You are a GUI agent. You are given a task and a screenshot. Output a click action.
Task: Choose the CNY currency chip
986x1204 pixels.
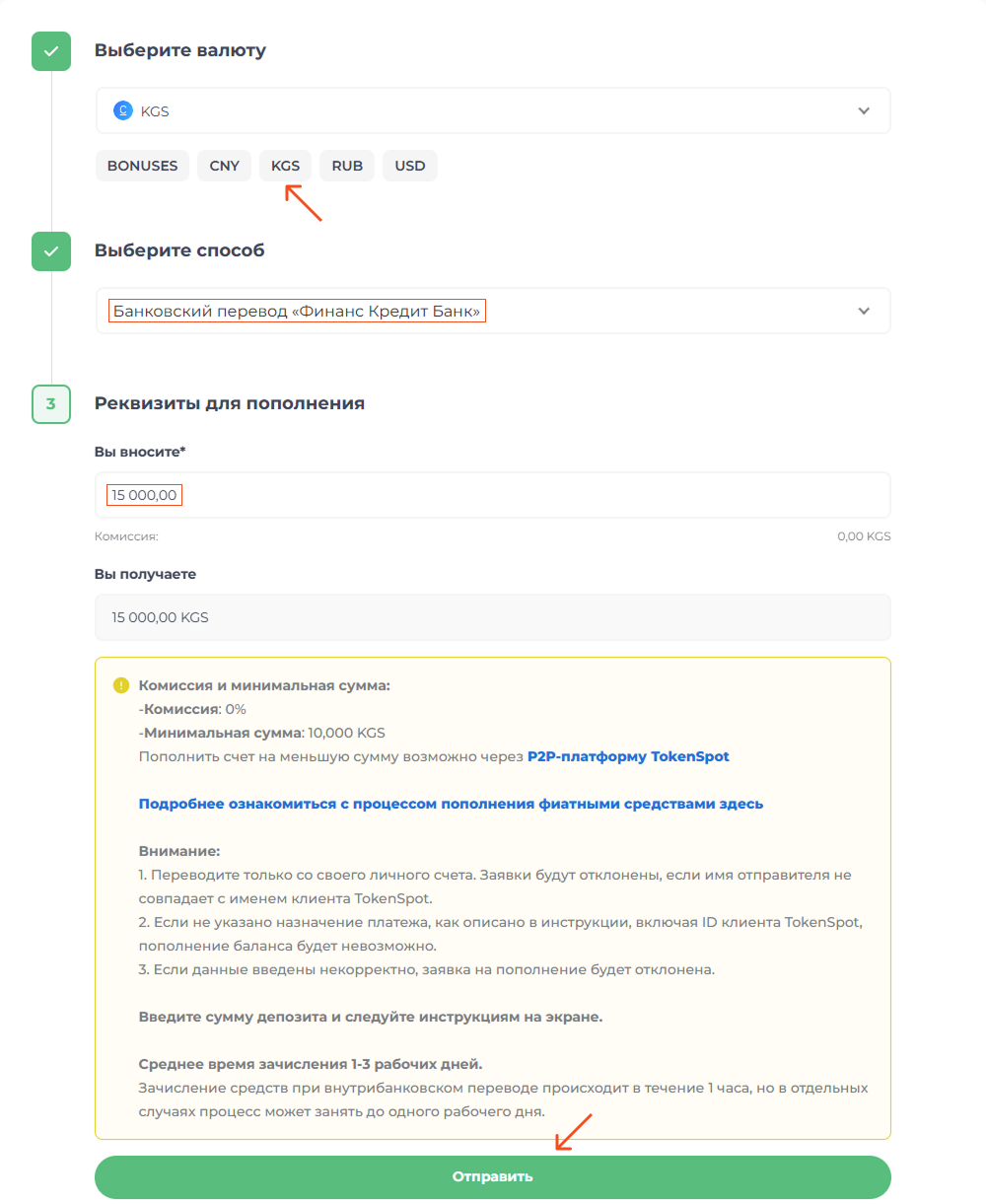pyautogui.click(x=225, y=166)
